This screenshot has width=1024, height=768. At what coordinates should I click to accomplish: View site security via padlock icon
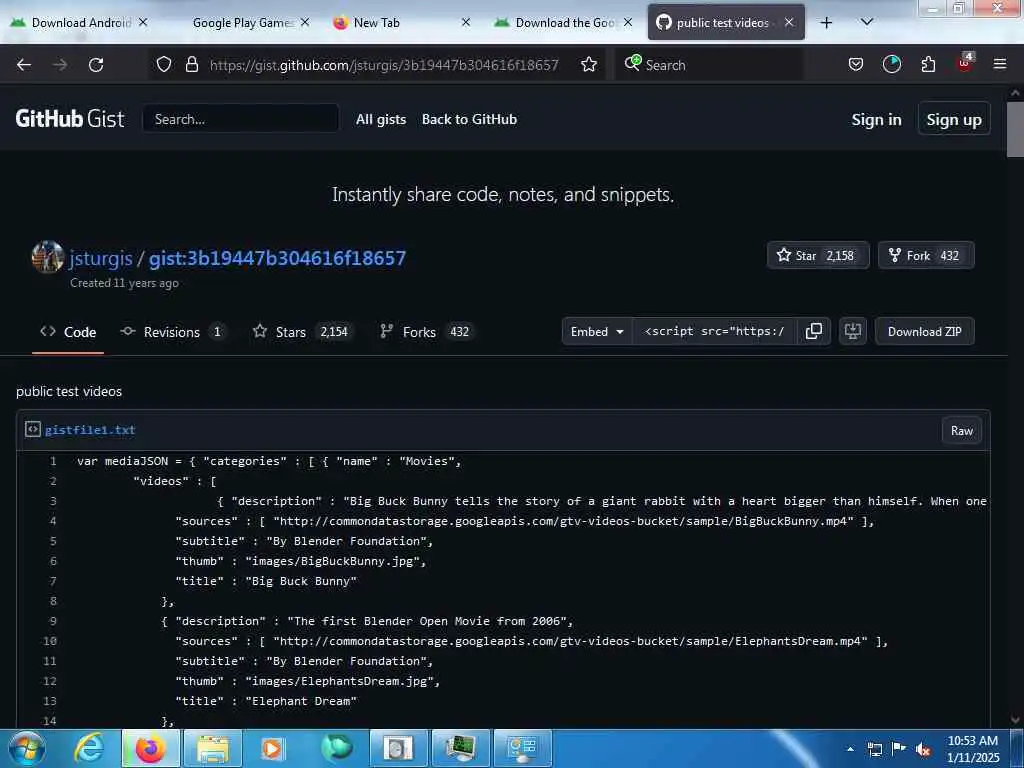pos(191,64)
